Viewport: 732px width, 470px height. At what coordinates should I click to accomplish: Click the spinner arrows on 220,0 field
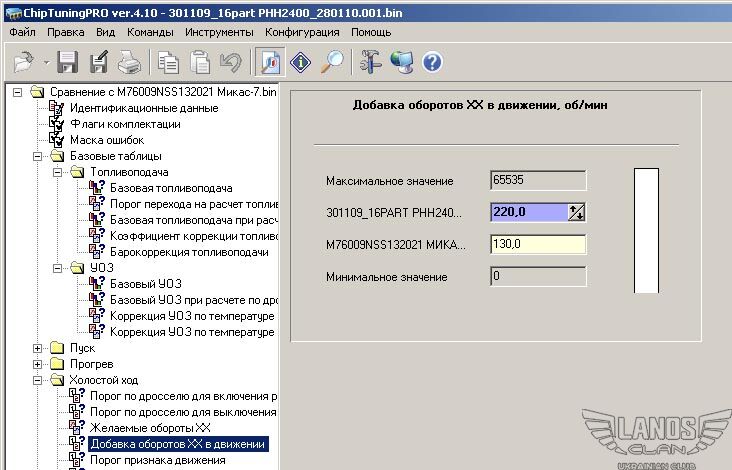pyautogui.click(x=576, y=211)
